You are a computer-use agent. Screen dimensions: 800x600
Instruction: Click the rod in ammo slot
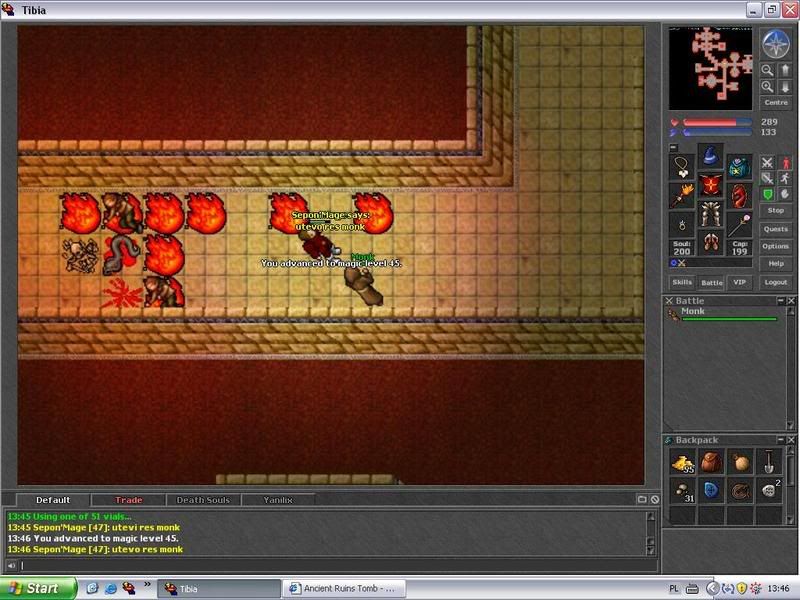[739, 224]
